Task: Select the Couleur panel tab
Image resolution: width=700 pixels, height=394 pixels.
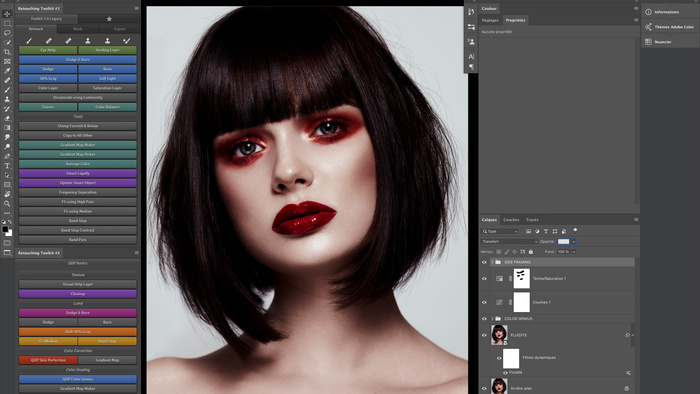Action: (x=489, y=8)
